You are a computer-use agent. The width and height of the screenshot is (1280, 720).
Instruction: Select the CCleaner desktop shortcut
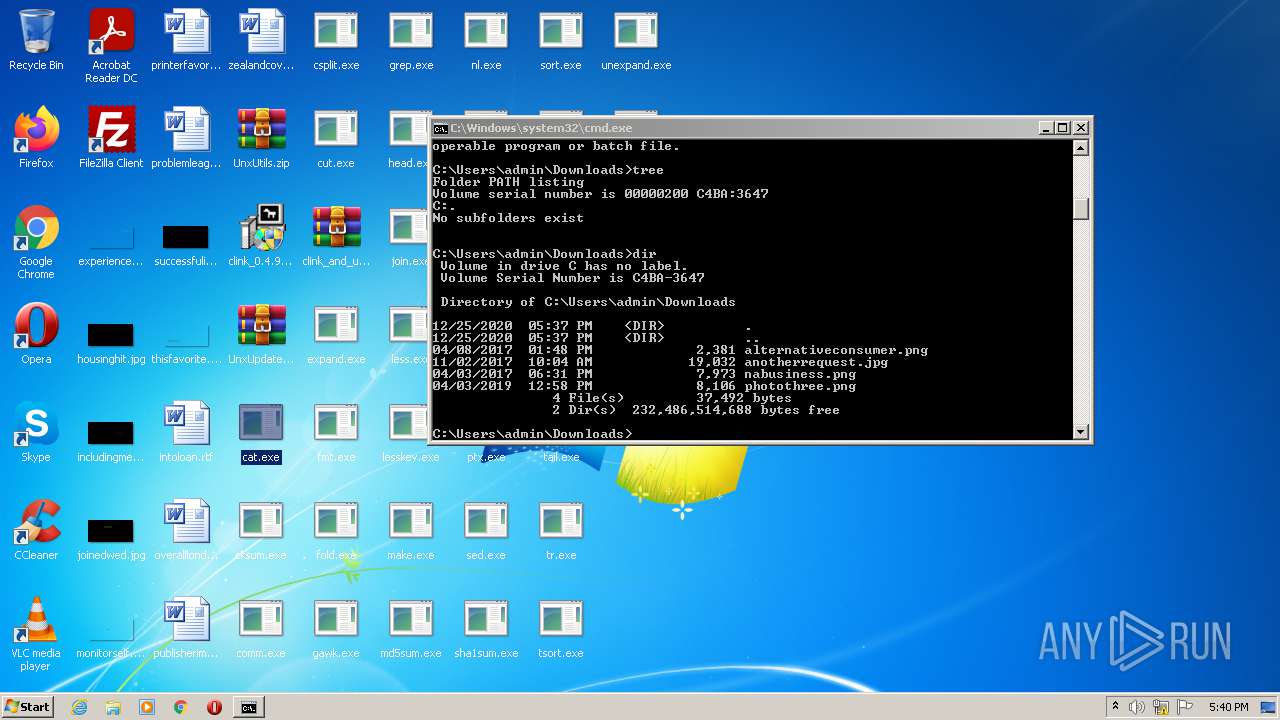coord(36,530)
